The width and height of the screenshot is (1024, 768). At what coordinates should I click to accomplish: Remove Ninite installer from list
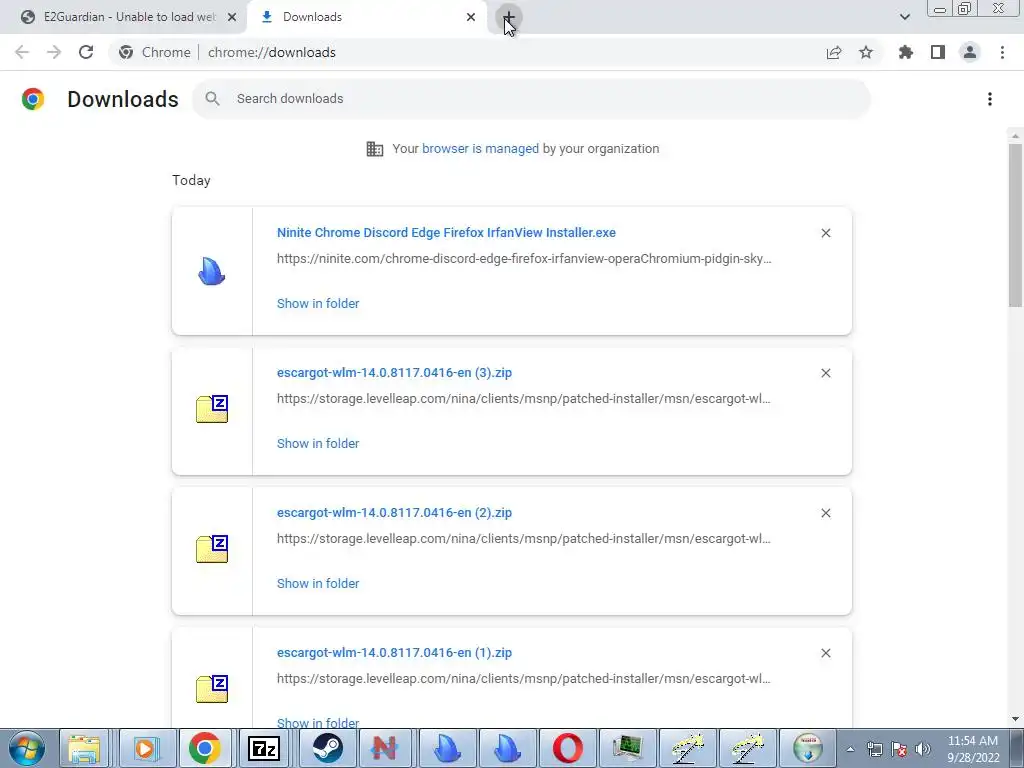click(825, 233)
